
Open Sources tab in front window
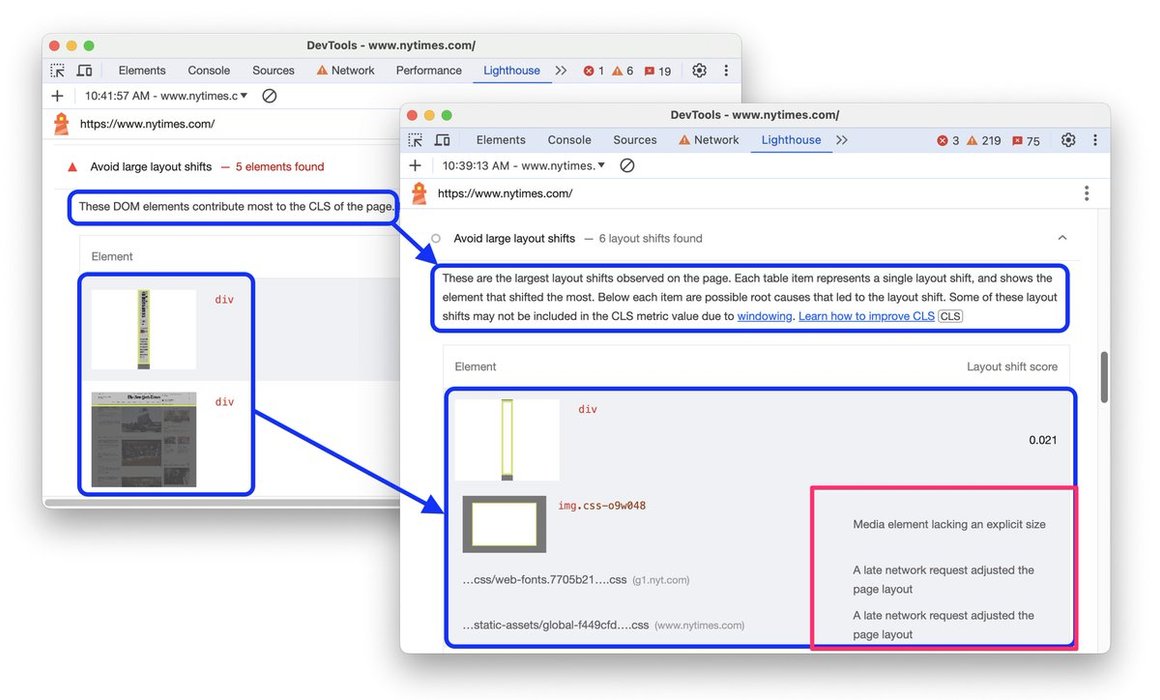635,140
